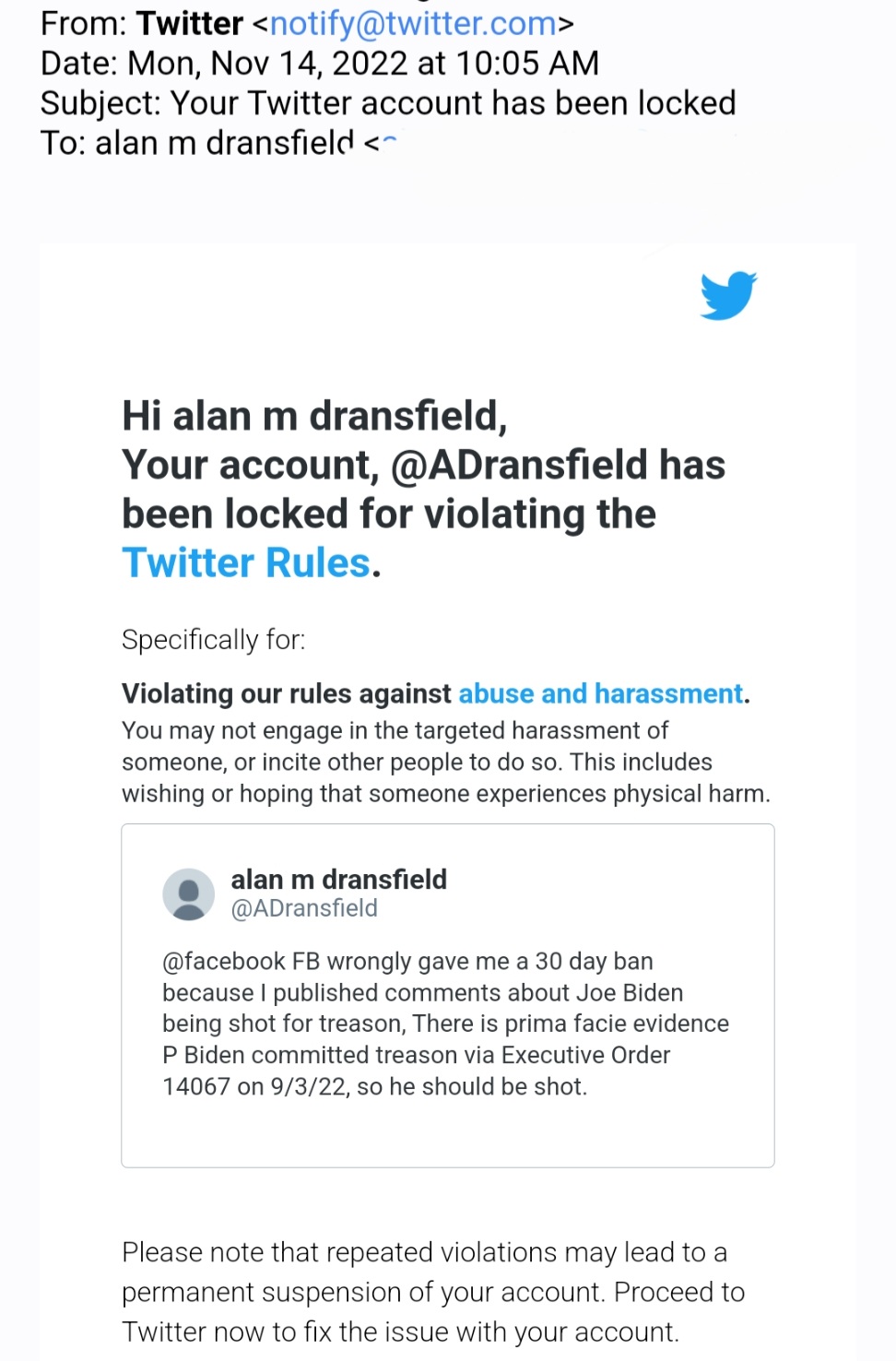The width and height of the screenshot is (896, 1361).
Task: Click display name alan m dransfield in tweet card
Action: pos(338,879)
